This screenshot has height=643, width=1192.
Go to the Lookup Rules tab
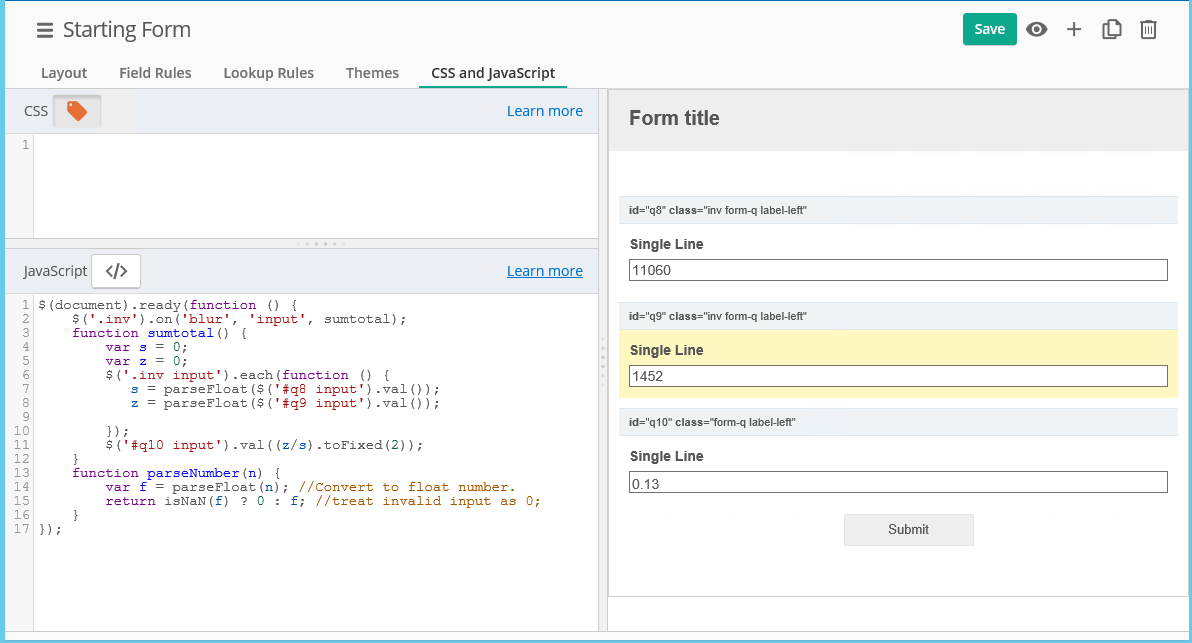(268, 73)
